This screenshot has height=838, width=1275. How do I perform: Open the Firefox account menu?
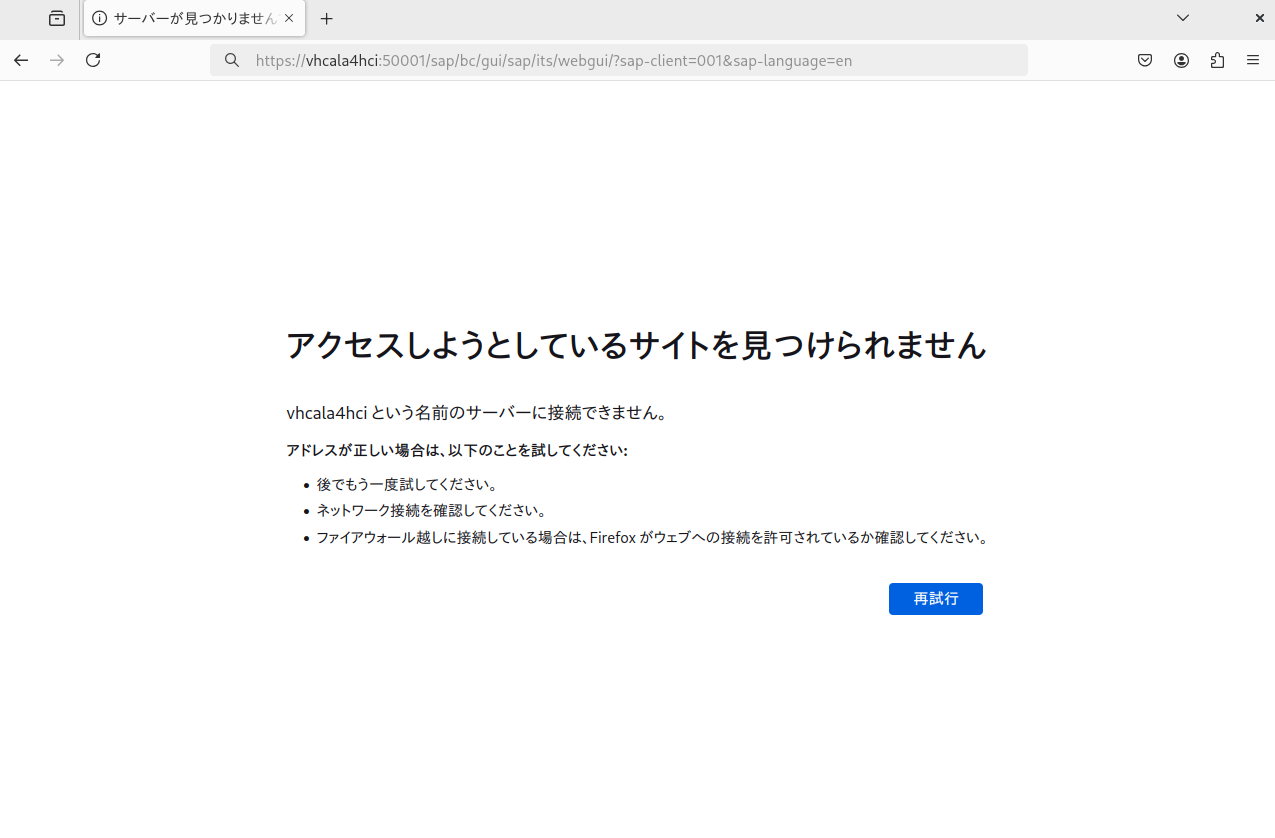coord(1181,60)
